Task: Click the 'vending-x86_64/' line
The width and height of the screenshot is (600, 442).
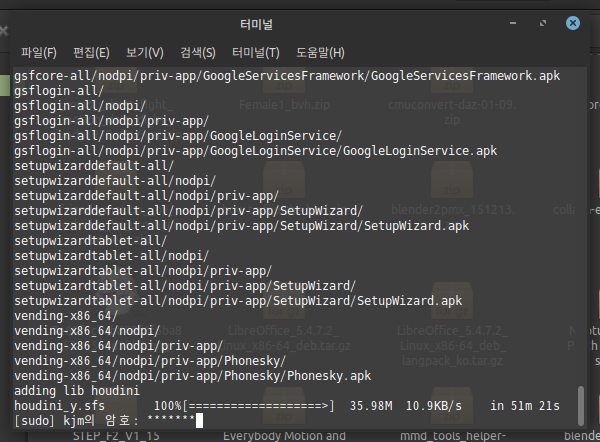Action: click(x=66, y=316)
